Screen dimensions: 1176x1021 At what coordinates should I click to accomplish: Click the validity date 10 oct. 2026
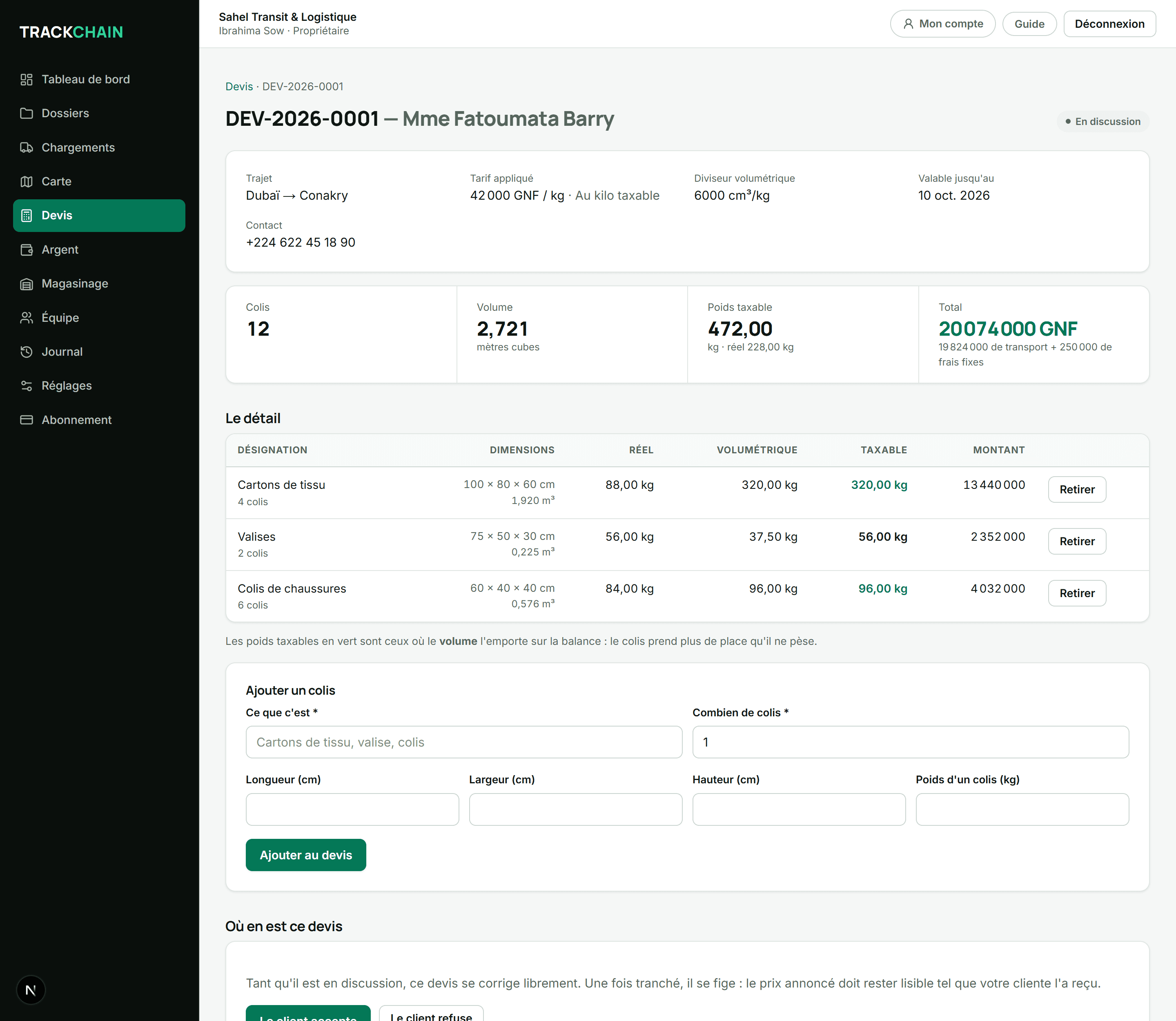point(954,196)
